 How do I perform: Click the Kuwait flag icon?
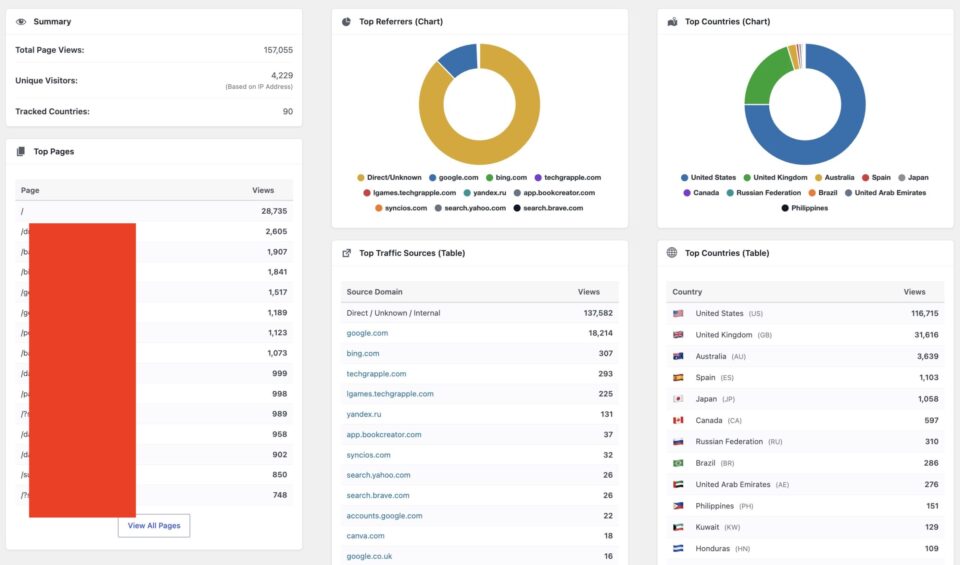coord(678,527)
